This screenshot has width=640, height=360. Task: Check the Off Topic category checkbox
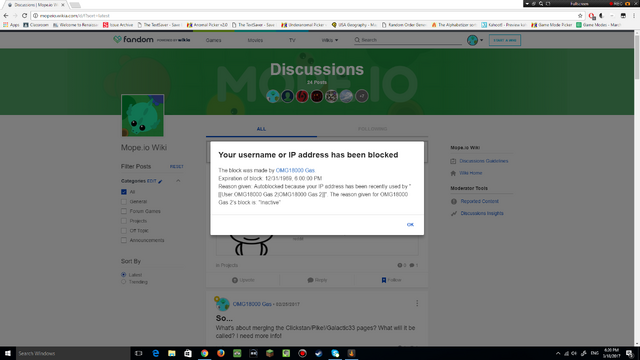click(x=124, y=231)
